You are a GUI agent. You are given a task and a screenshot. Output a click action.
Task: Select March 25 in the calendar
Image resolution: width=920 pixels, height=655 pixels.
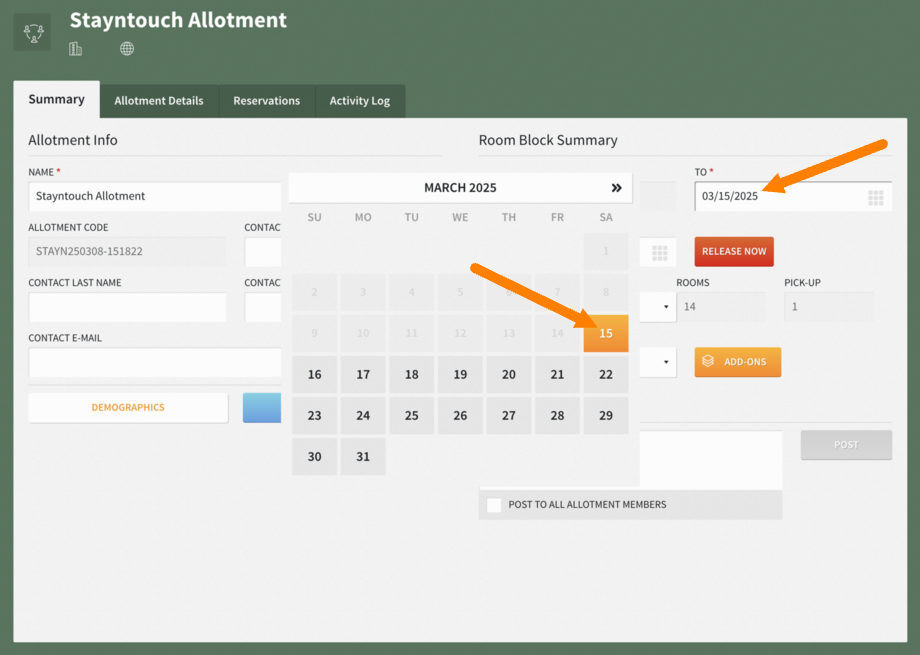tap(412, 416)
